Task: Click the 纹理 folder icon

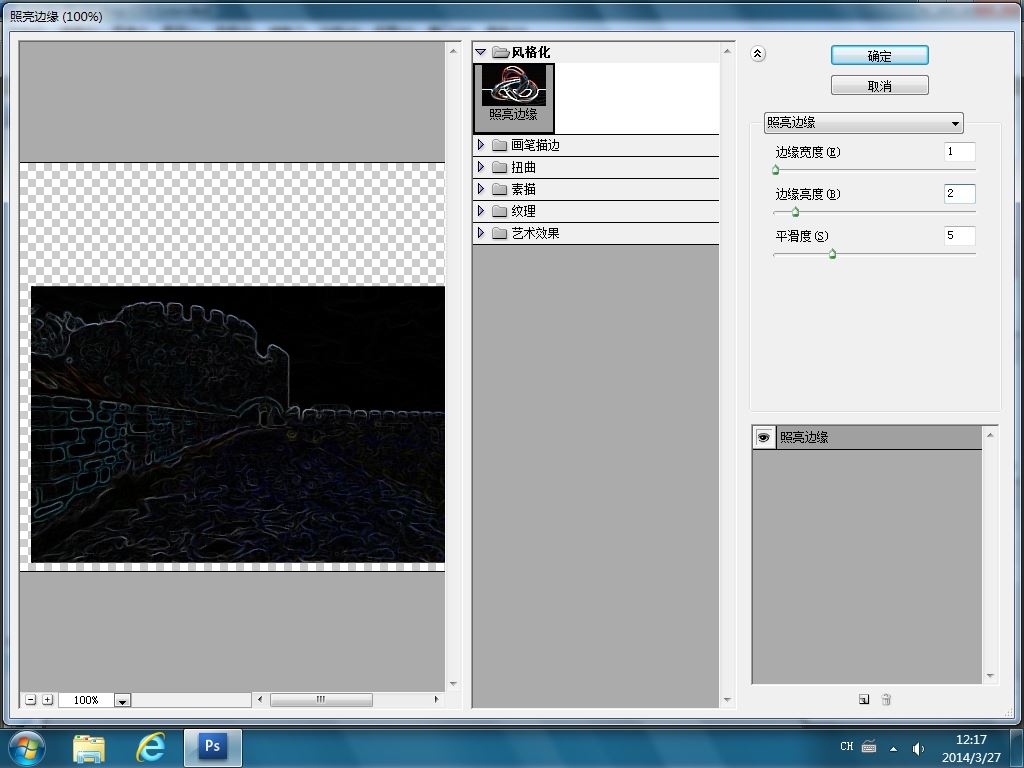Action: (x=500, y=211)
